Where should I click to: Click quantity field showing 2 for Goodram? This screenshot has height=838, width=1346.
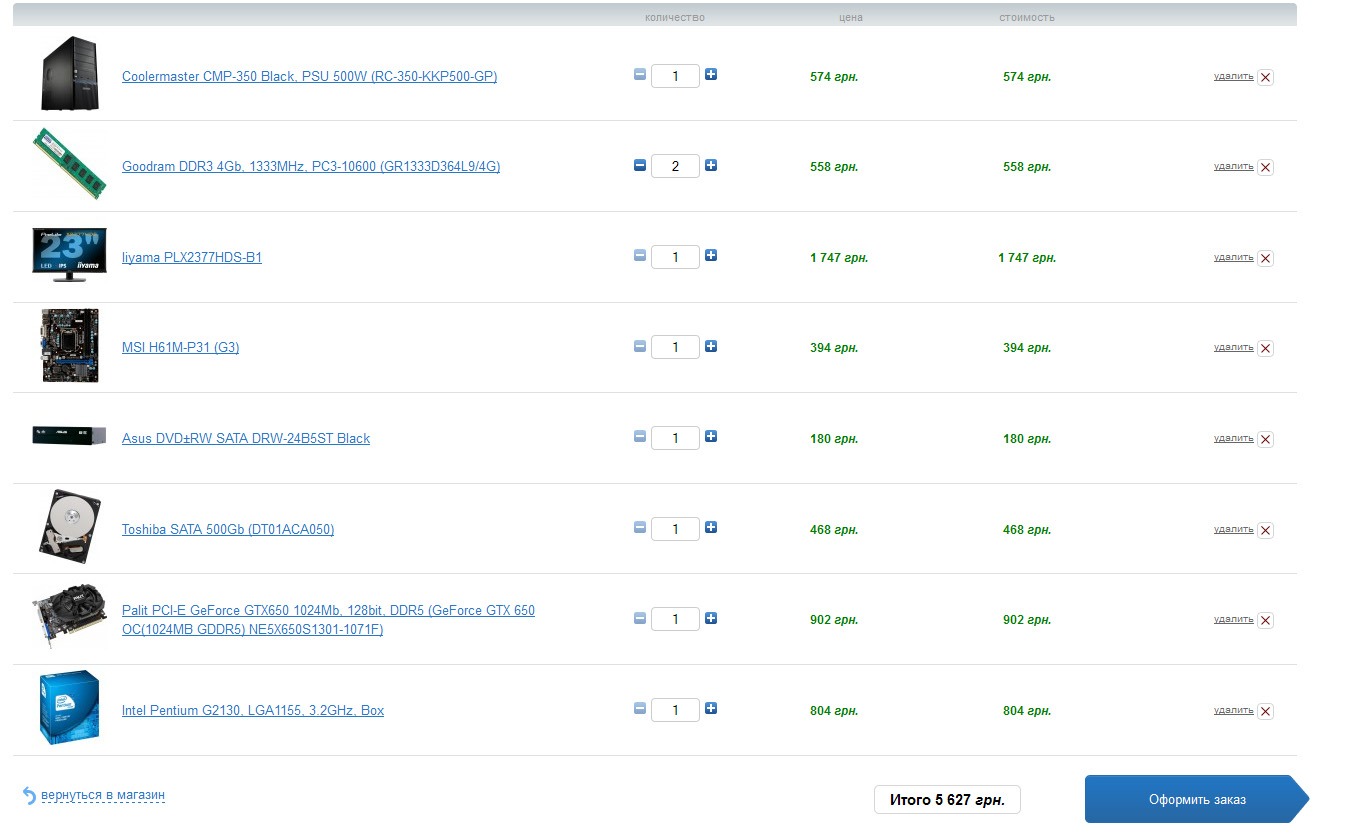point(675,166)
